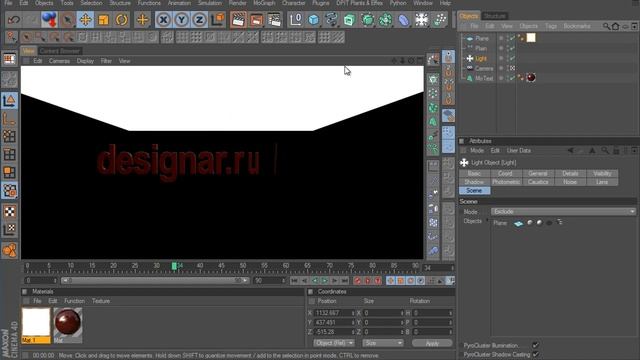The height and width of the screenshot is (360, 640).
Task: Click the white material tag on Plane
Action: [531, 38]
